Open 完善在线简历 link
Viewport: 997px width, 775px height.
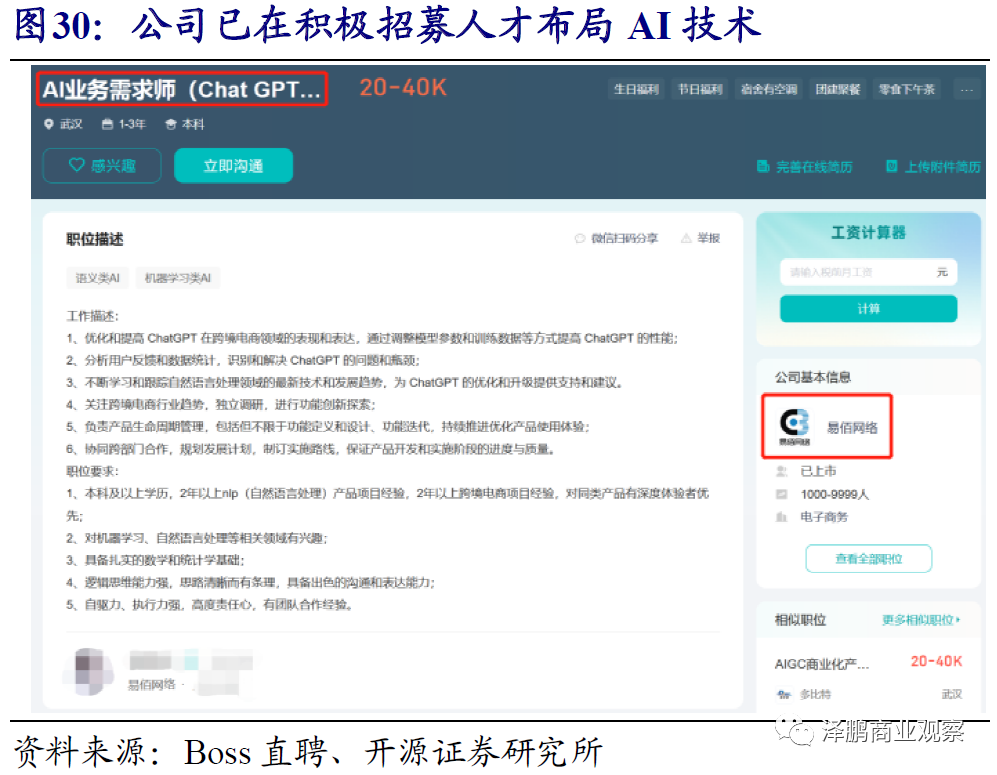pyautogui.click(x=814, y=167)
